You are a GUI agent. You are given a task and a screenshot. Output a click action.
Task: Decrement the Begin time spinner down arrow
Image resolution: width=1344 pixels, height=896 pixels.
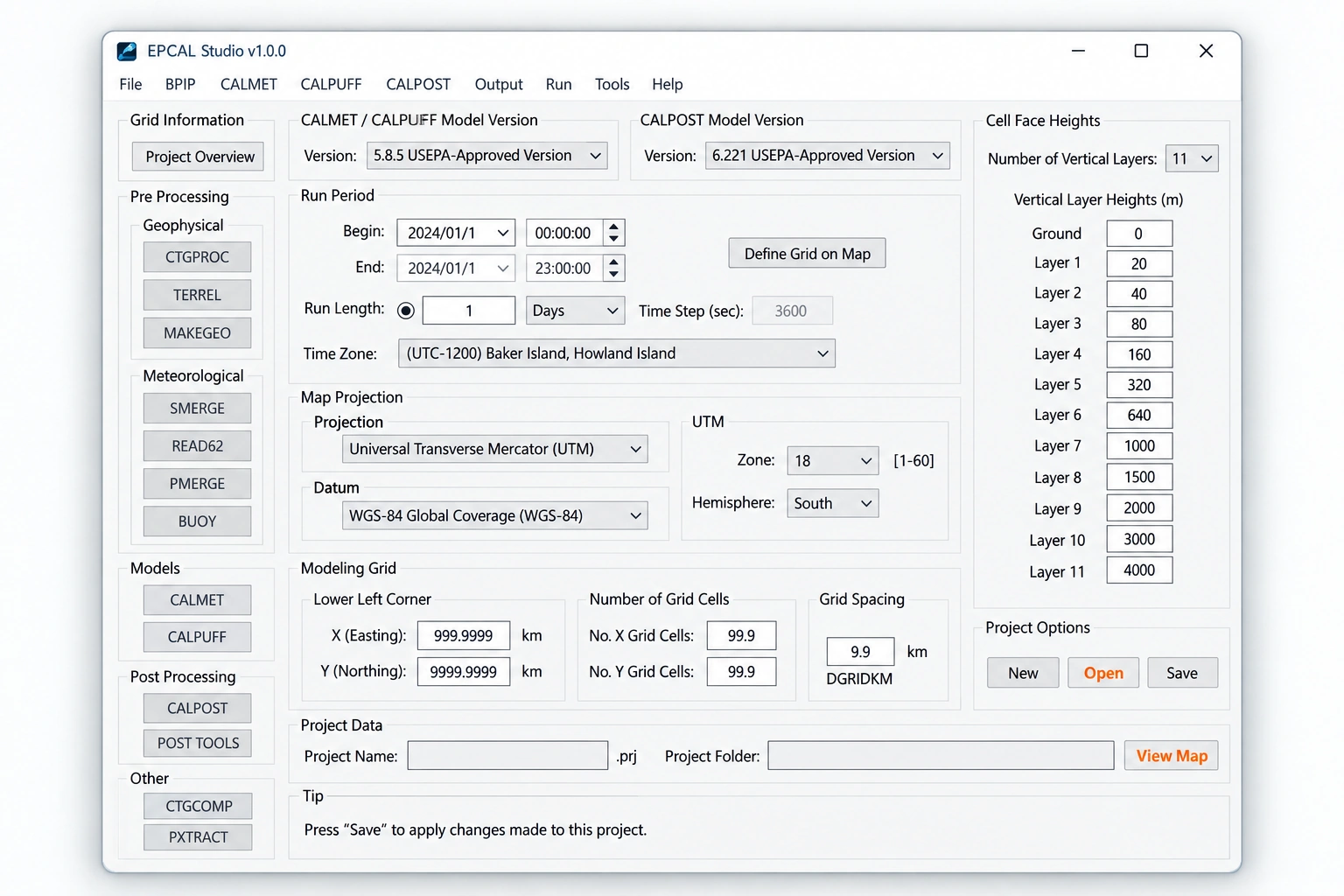click(614, 239)
